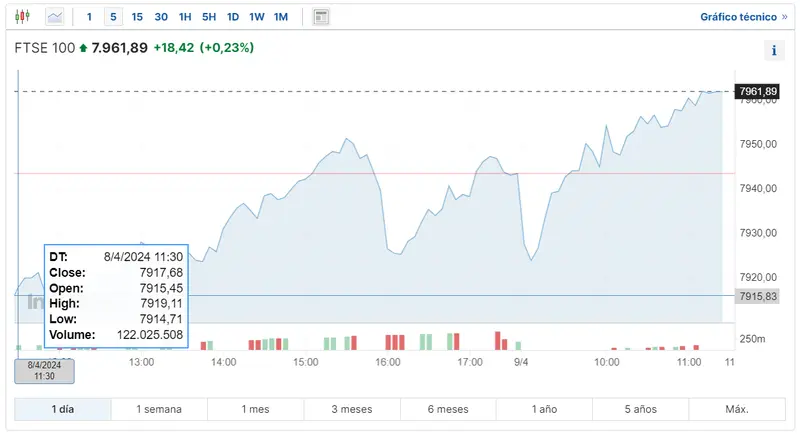The image size is (800, 436).
Task: Click the 7.961,89 headline price
Action: click(119, 48)
